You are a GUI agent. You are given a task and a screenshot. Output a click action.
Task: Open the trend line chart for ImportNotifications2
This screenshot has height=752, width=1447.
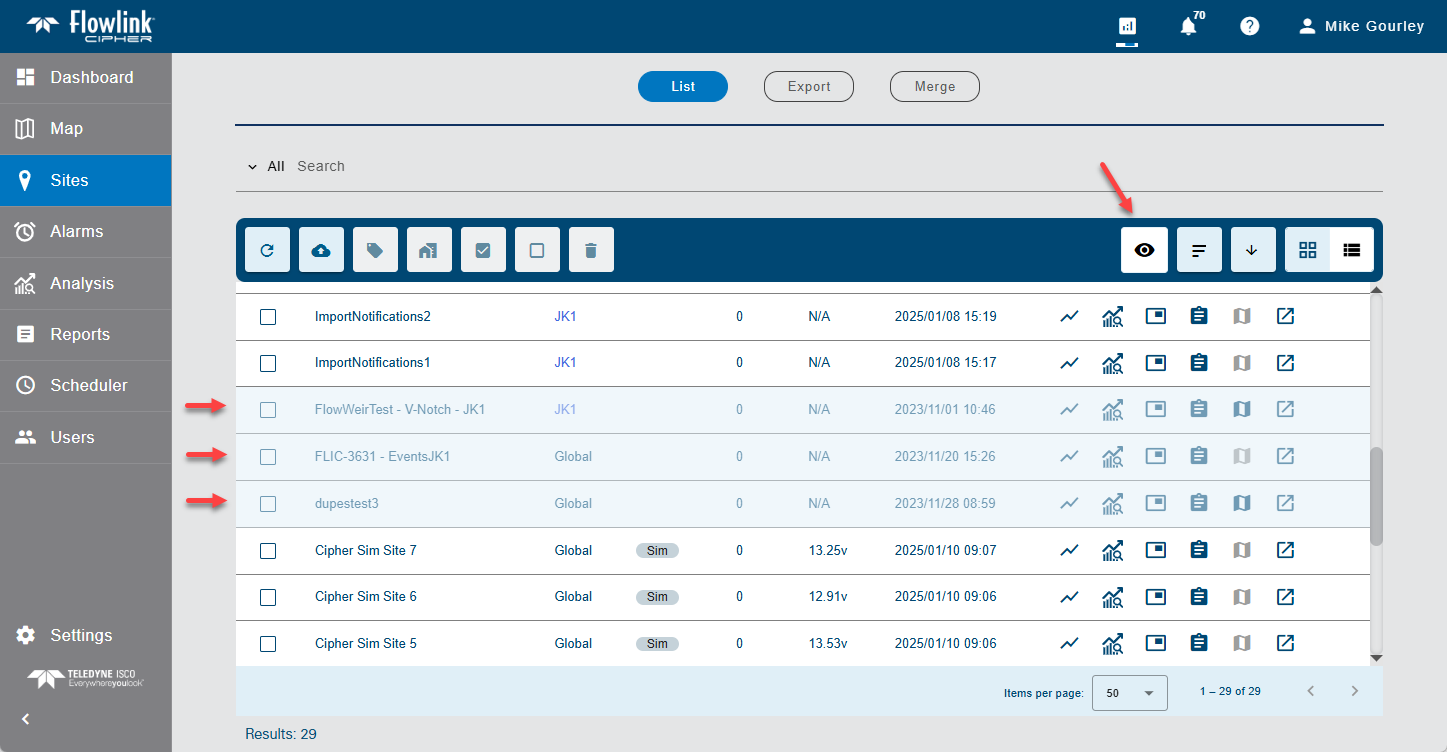coord(1069,316)
